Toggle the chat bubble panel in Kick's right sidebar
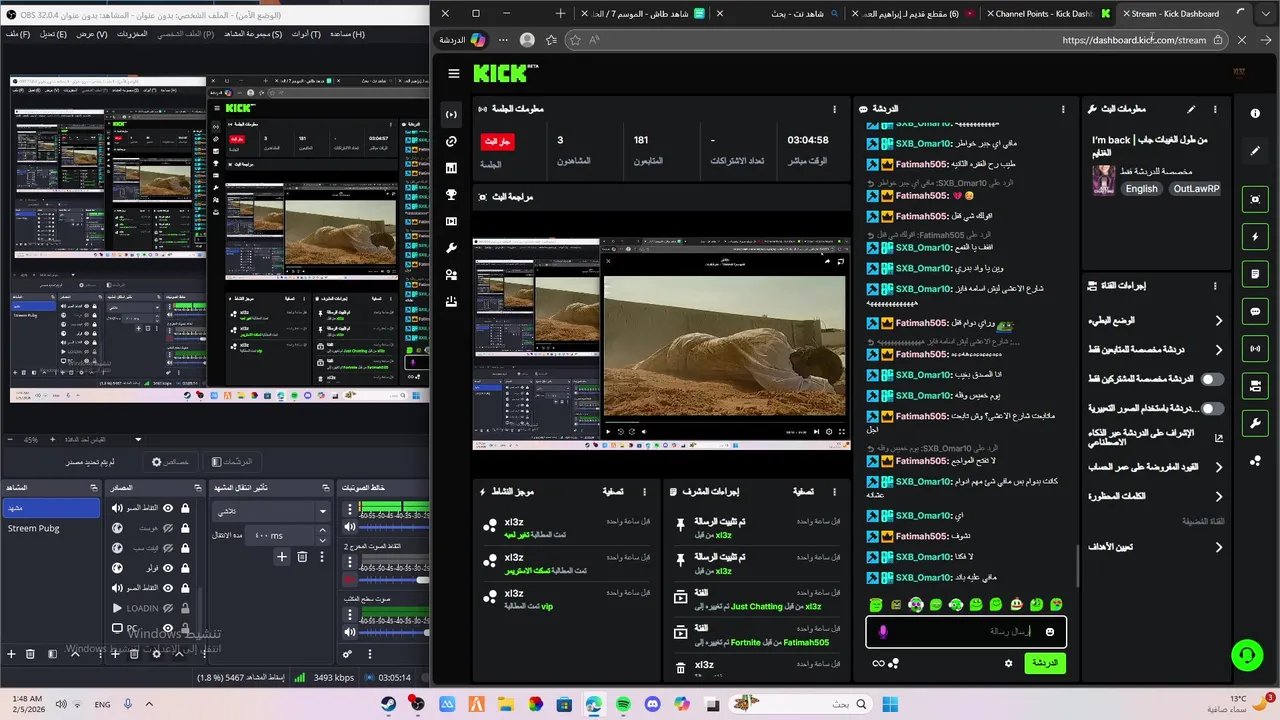The width and height of the screenshot is (1280, 720). 1255,312
